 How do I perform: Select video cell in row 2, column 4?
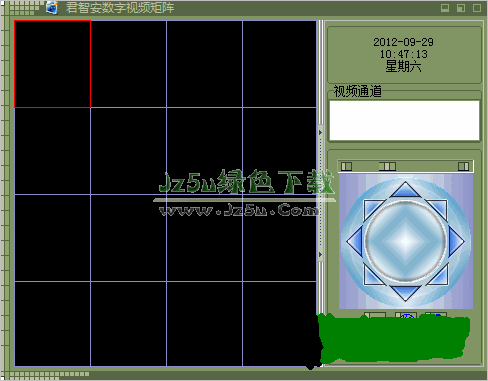pyautogui.click(x=280, y=151)
